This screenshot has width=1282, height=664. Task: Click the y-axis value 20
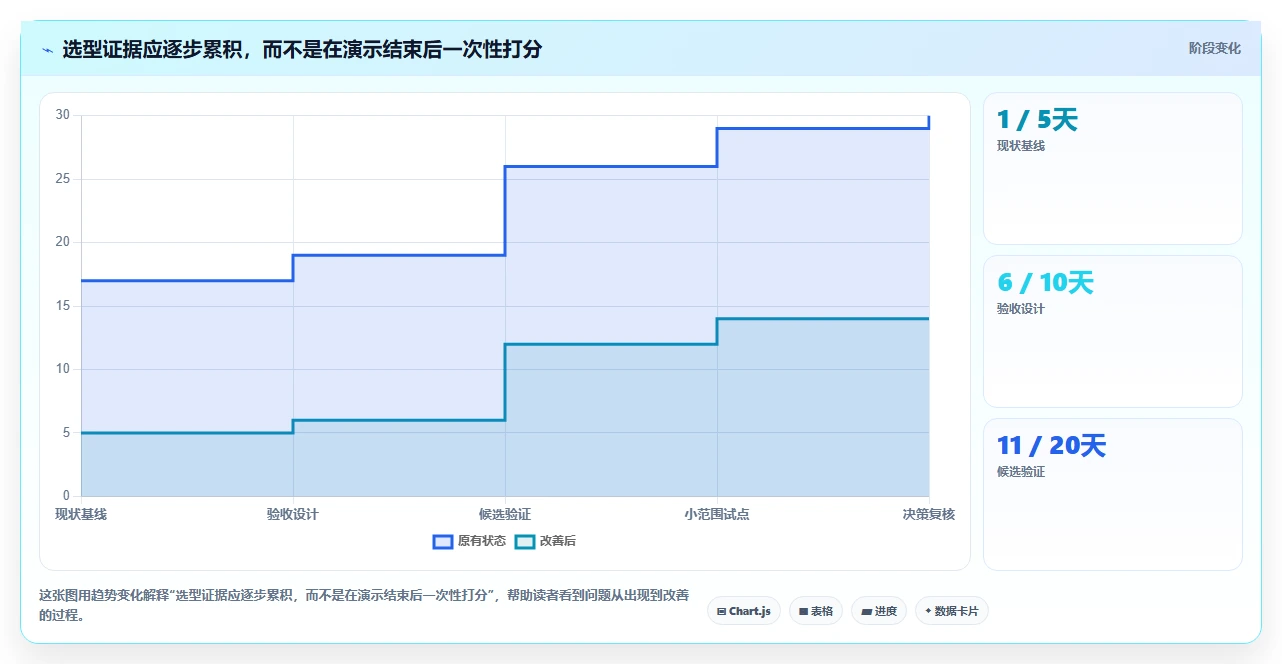tap(63, 242)
